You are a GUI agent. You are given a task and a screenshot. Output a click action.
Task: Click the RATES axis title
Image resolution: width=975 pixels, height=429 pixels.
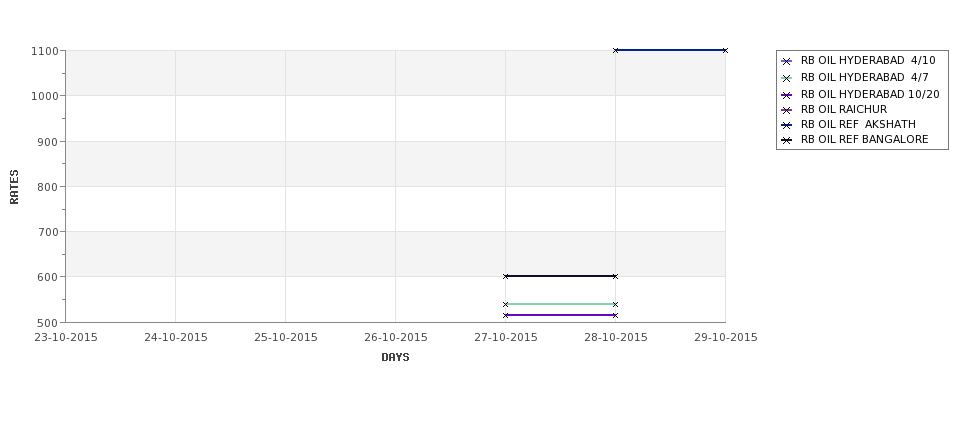14,187
